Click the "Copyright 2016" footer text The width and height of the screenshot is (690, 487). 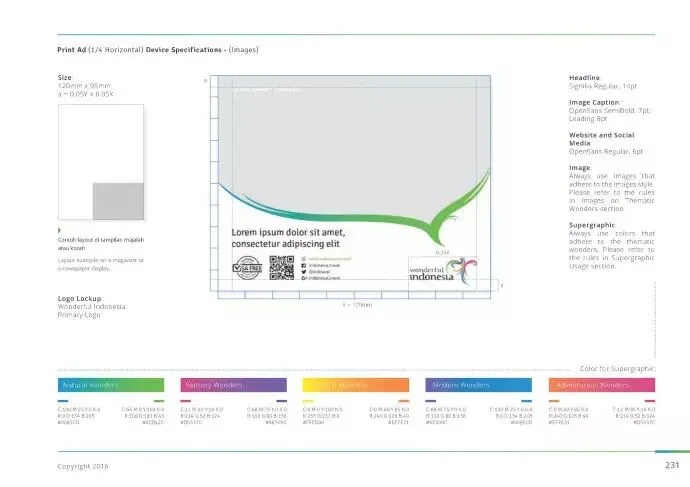click(x=83, y=466)
